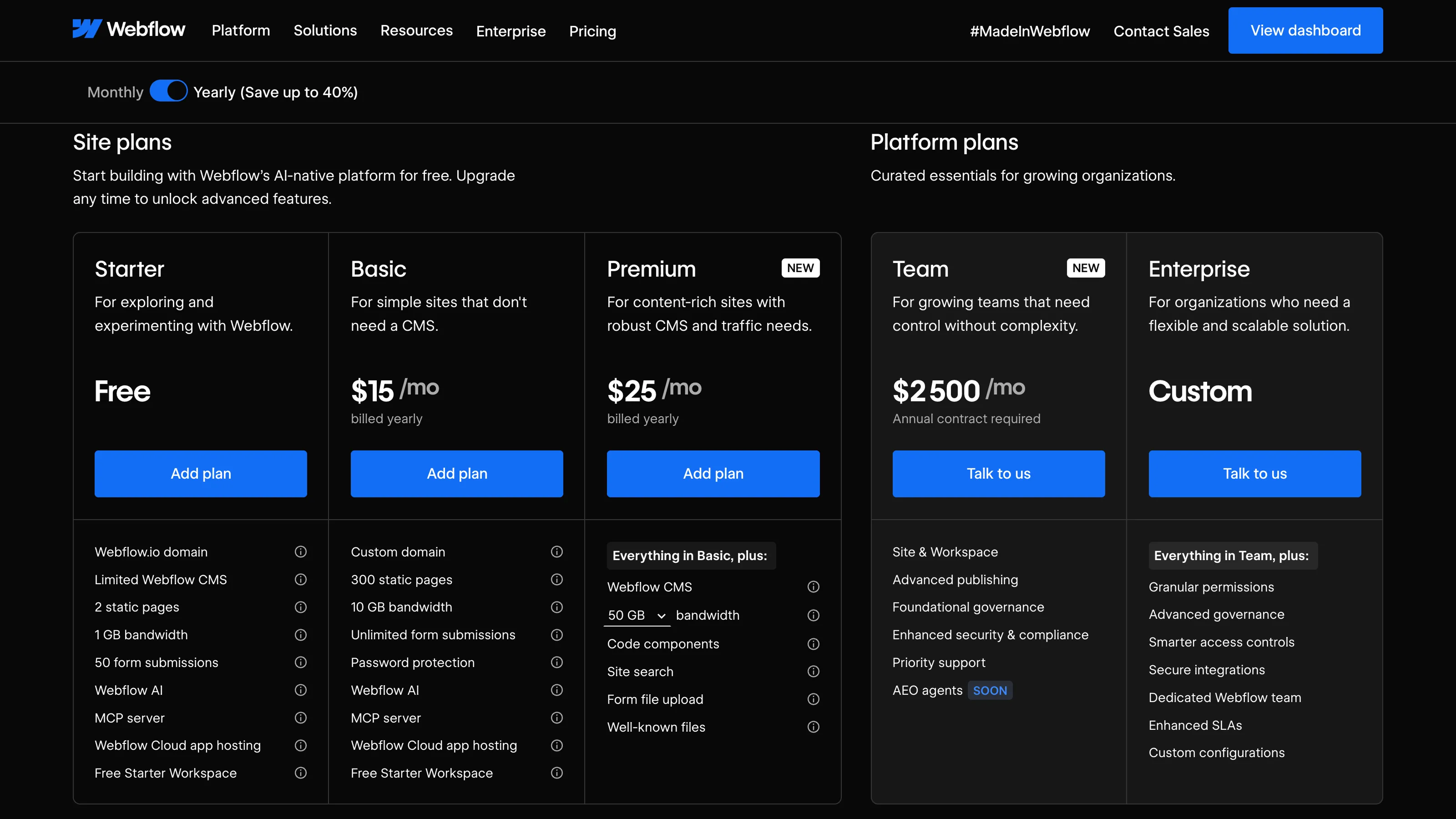Select Yearly (Save up to 40%) label
This screenshot has height=819, width=1456.
point(276,92)
